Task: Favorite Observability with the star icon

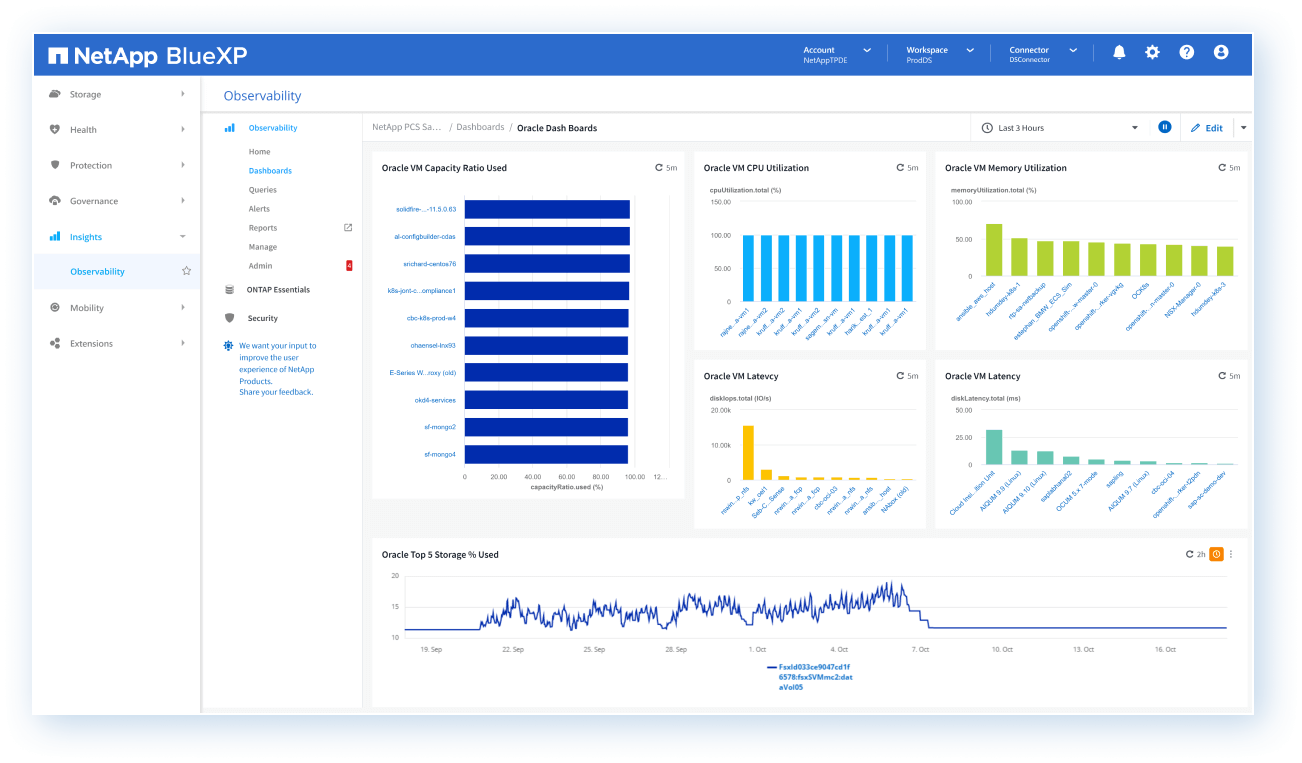Action: tap(186, 271)
